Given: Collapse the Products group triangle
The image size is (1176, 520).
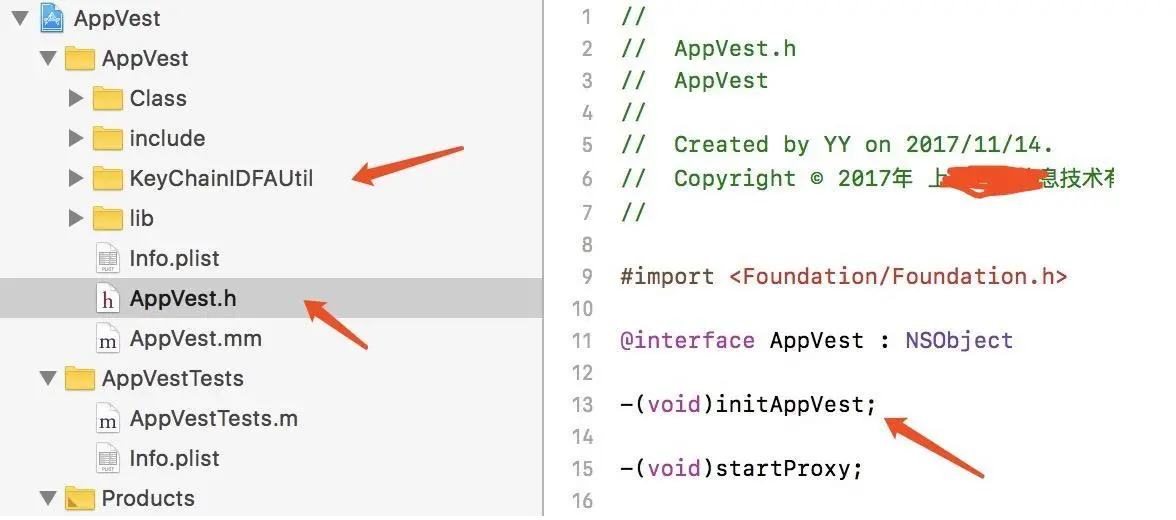Looking at the screenshot, I should [x=49, y=498].
